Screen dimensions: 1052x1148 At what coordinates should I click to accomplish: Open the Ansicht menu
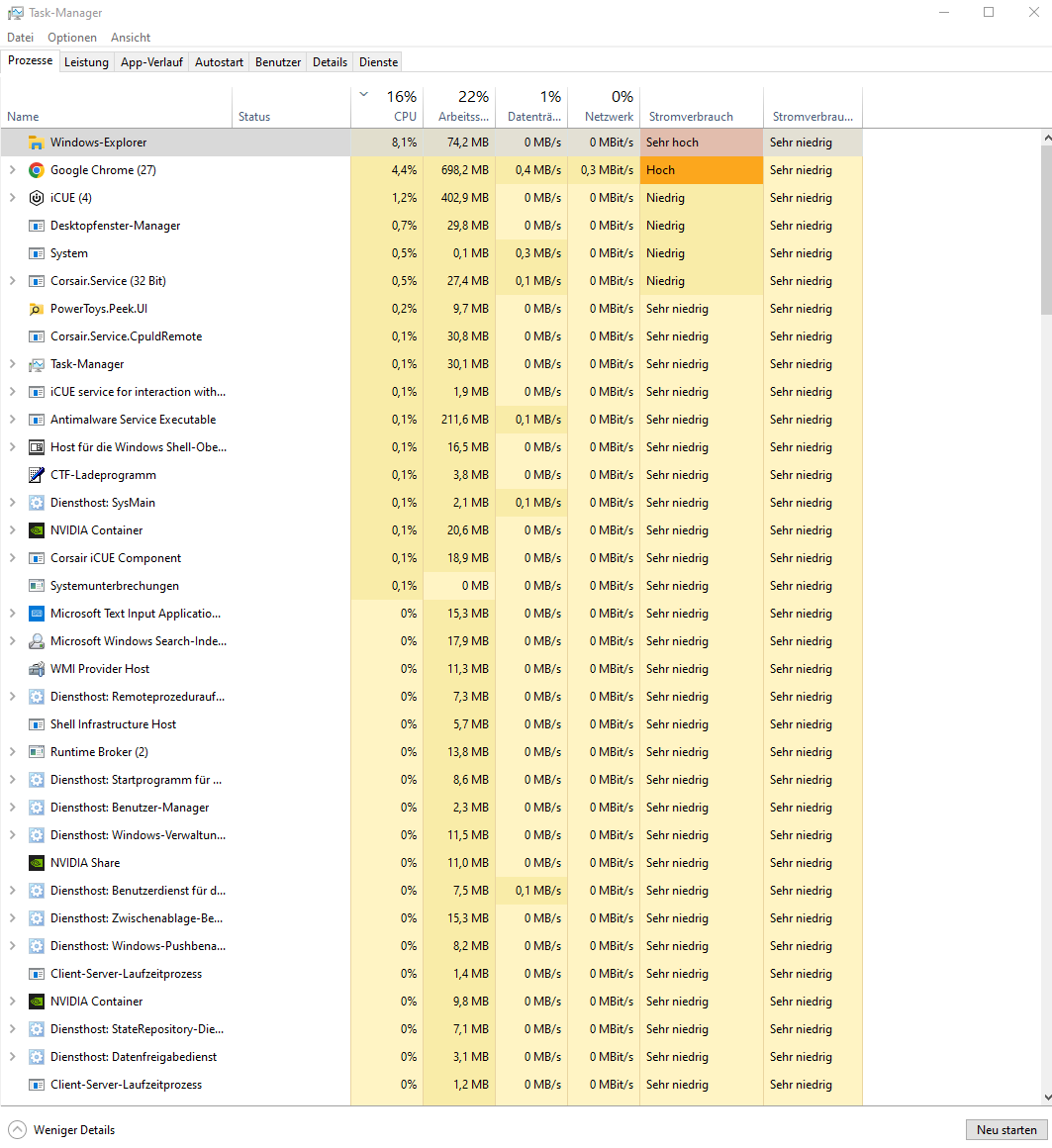[x=131, y=38]
